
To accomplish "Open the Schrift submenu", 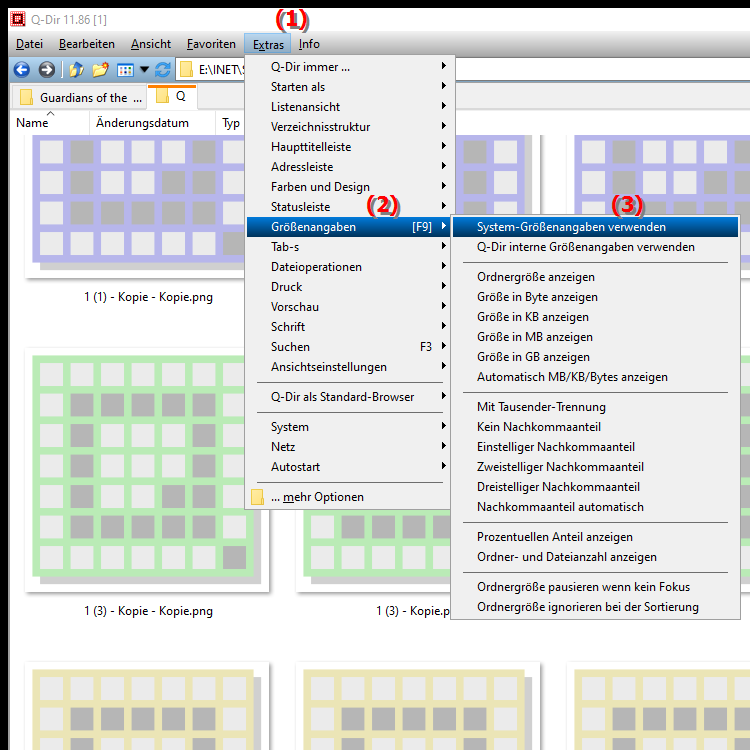I will click(348, 327).
